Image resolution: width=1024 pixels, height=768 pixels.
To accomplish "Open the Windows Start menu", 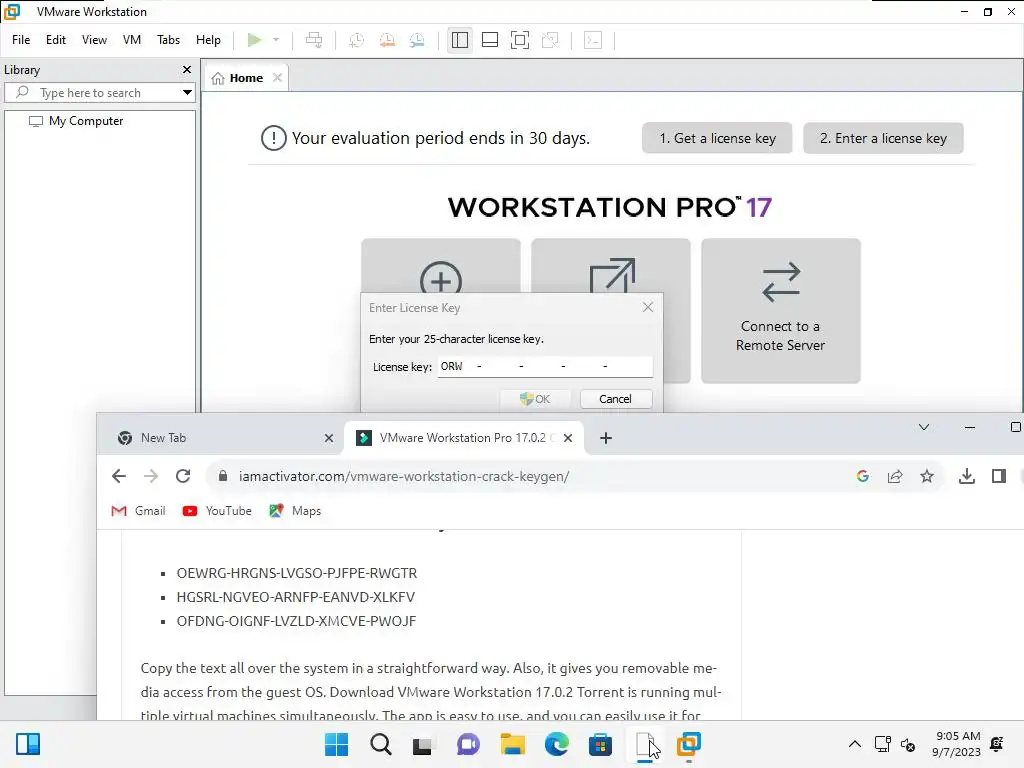I will pyautogui.click(x=336, y=744).
